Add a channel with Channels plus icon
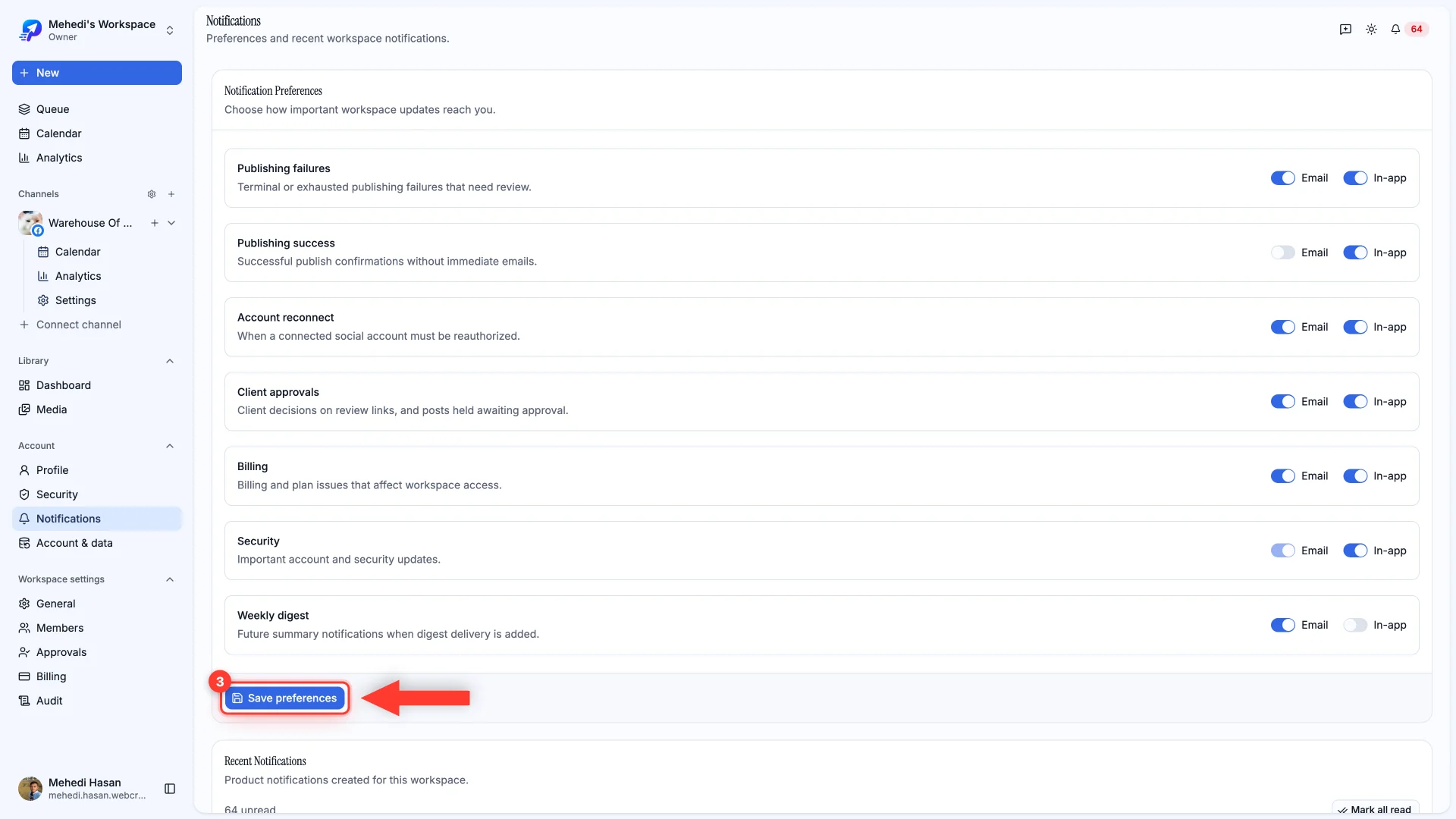The image size is (1456, 819). [171, 194]
